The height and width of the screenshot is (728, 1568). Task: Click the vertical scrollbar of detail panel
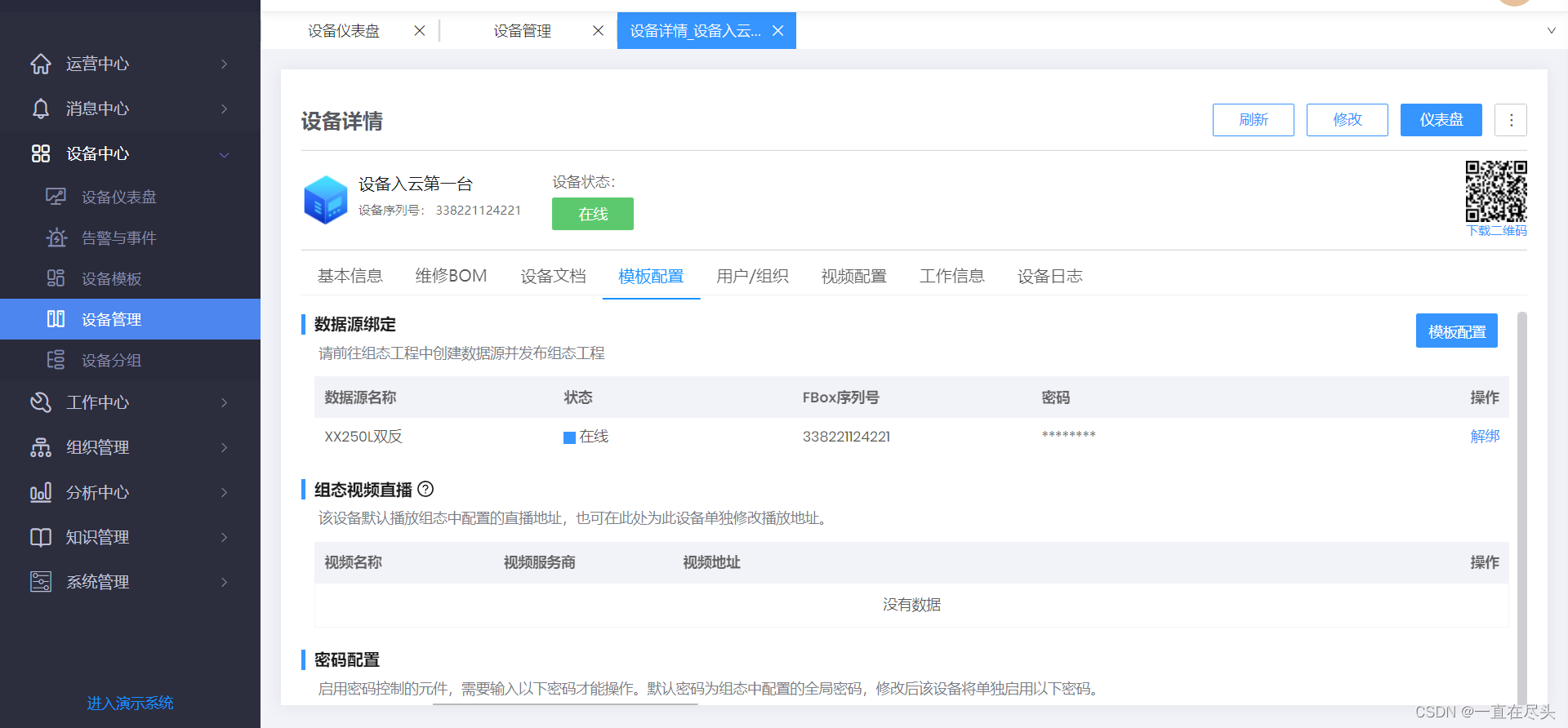tap(1522, 506)
